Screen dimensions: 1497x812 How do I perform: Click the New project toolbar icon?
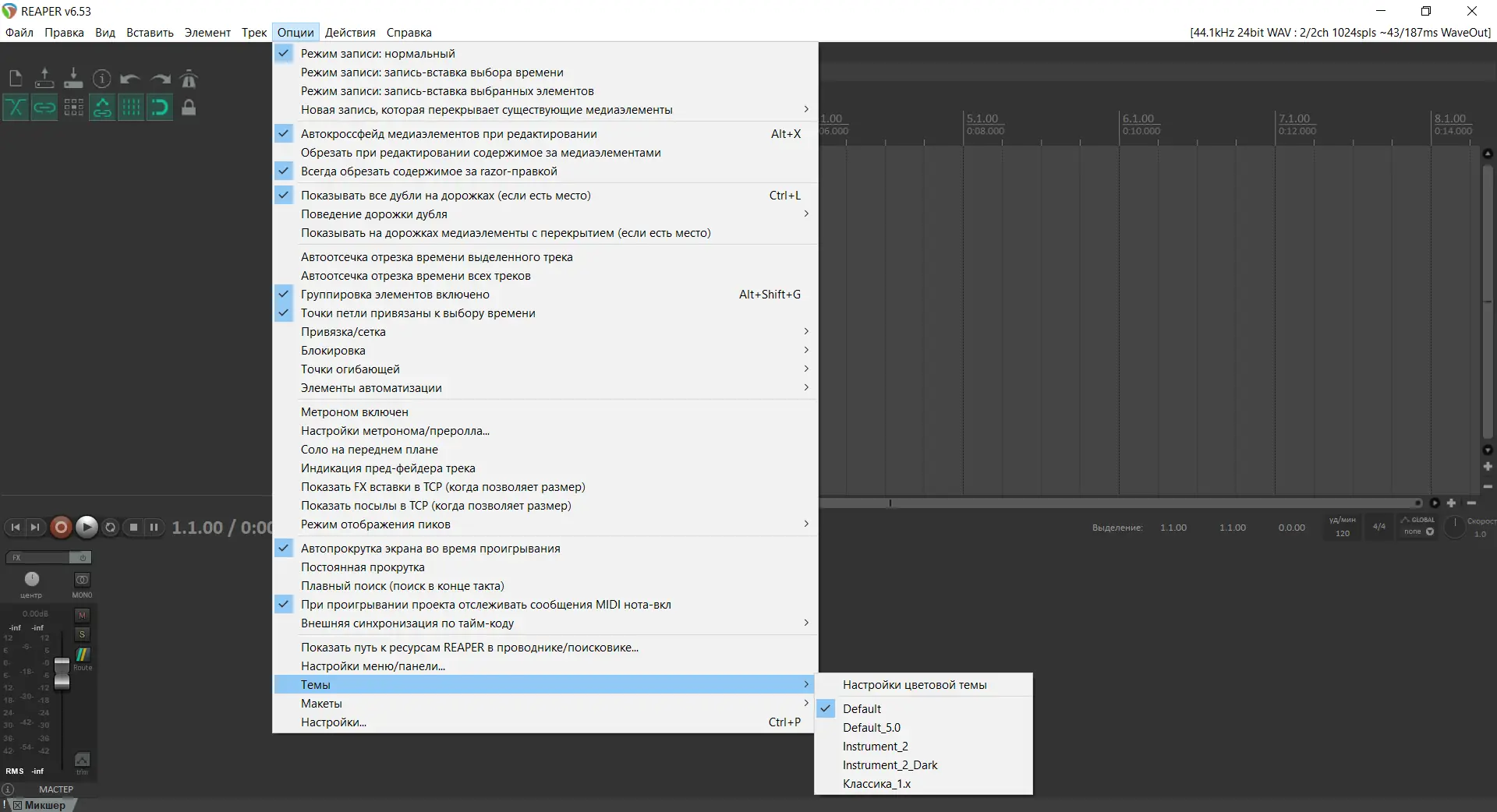point(16,78)
